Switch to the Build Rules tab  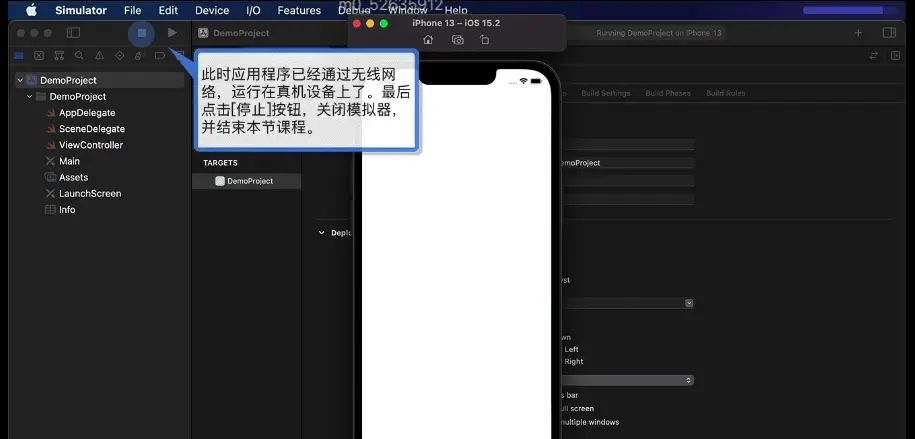coord(725,93)
